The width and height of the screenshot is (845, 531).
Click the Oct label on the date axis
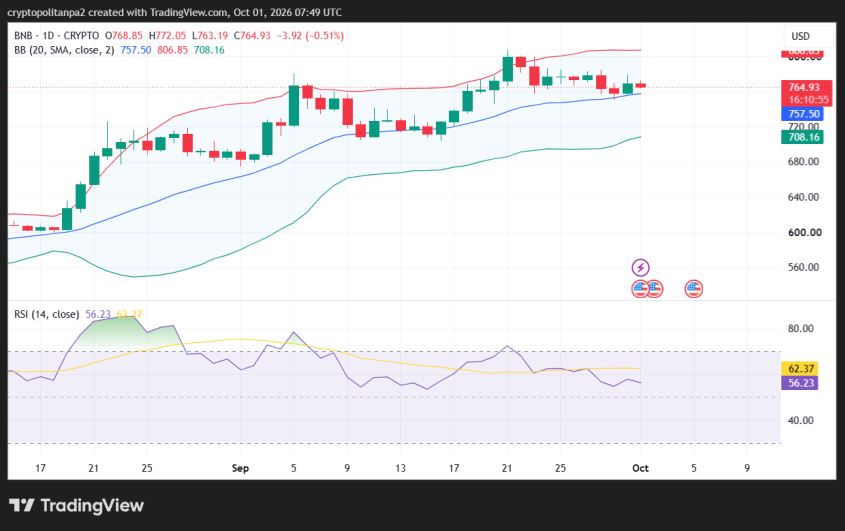[x=640, y=468]
